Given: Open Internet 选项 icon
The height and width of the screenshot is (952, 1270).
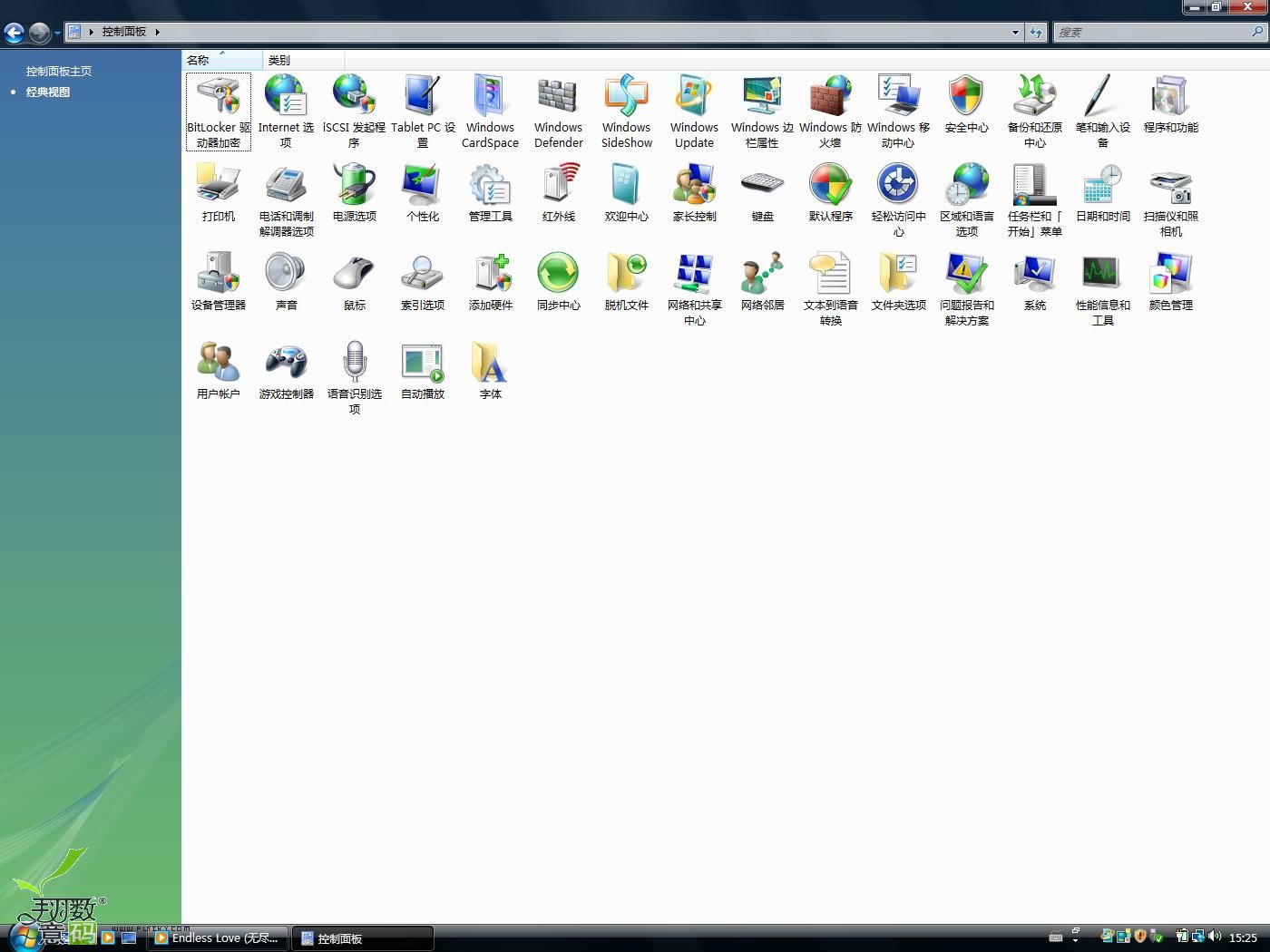Looking at the screenshot, I should (x=287, y=97).
